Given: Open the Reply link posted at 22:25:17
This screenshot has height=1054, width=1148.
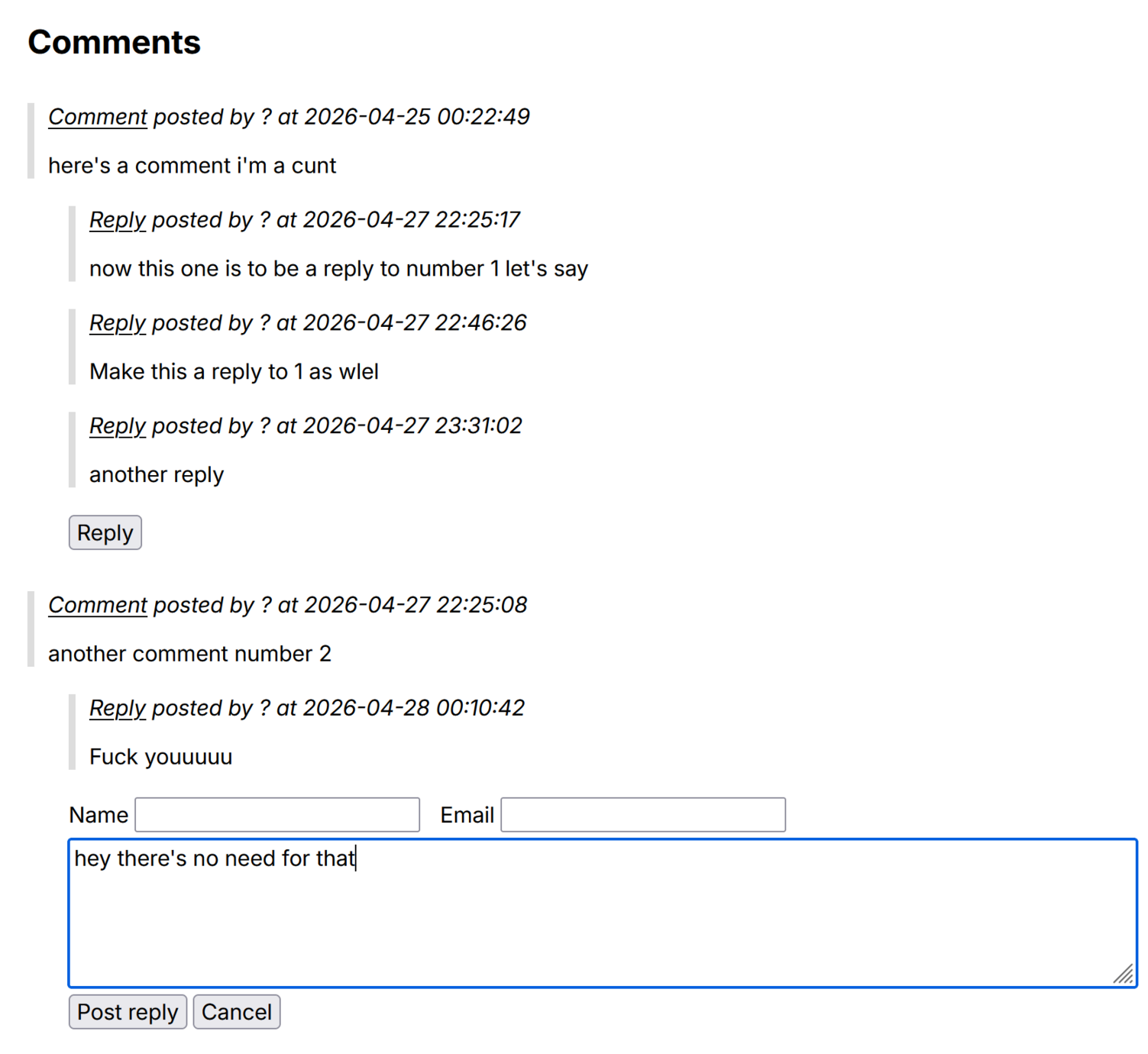Looking at the screenshot, I should pos(117,220).
